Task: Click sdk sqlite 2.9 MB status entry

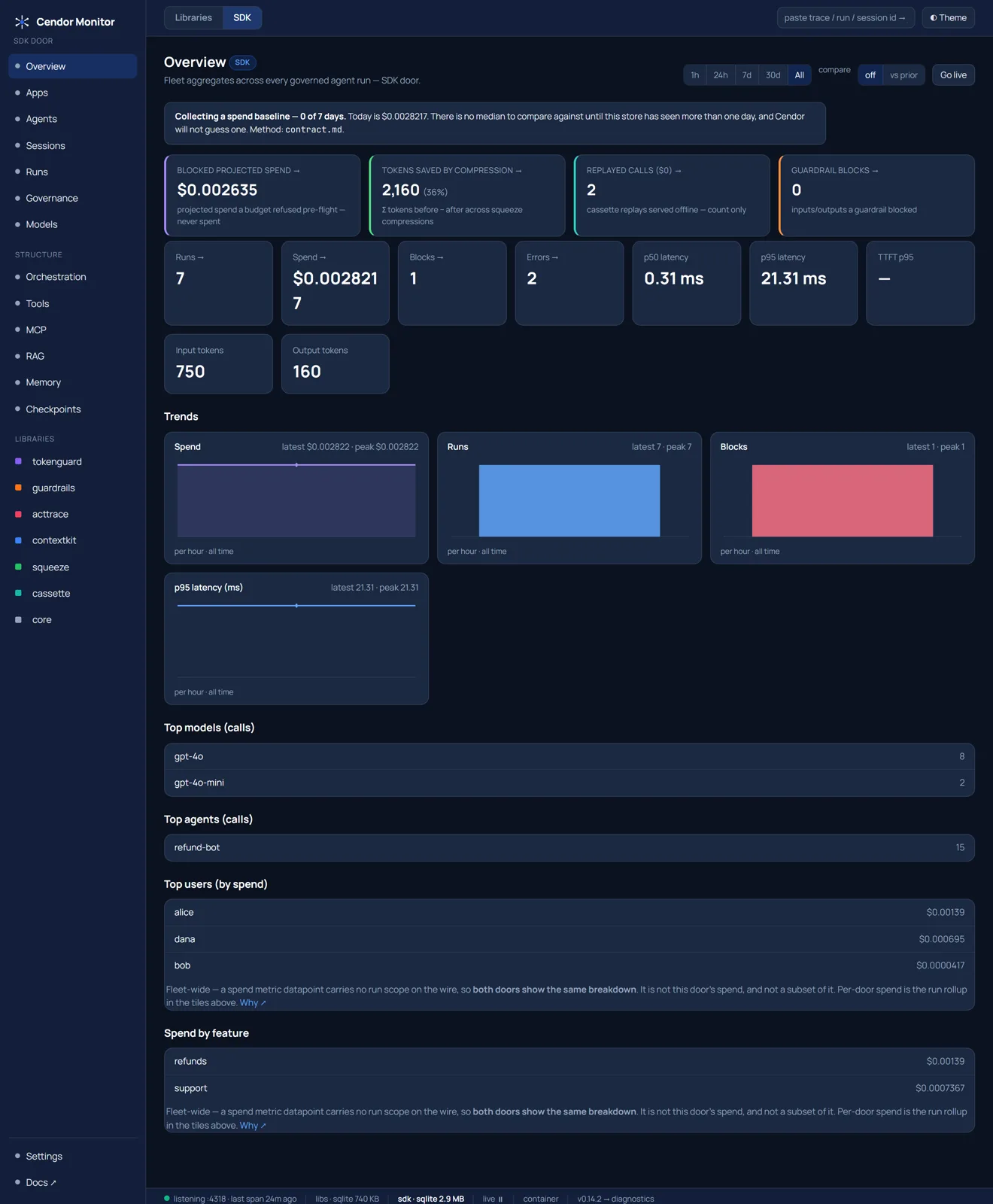Action: [431, 1199]
